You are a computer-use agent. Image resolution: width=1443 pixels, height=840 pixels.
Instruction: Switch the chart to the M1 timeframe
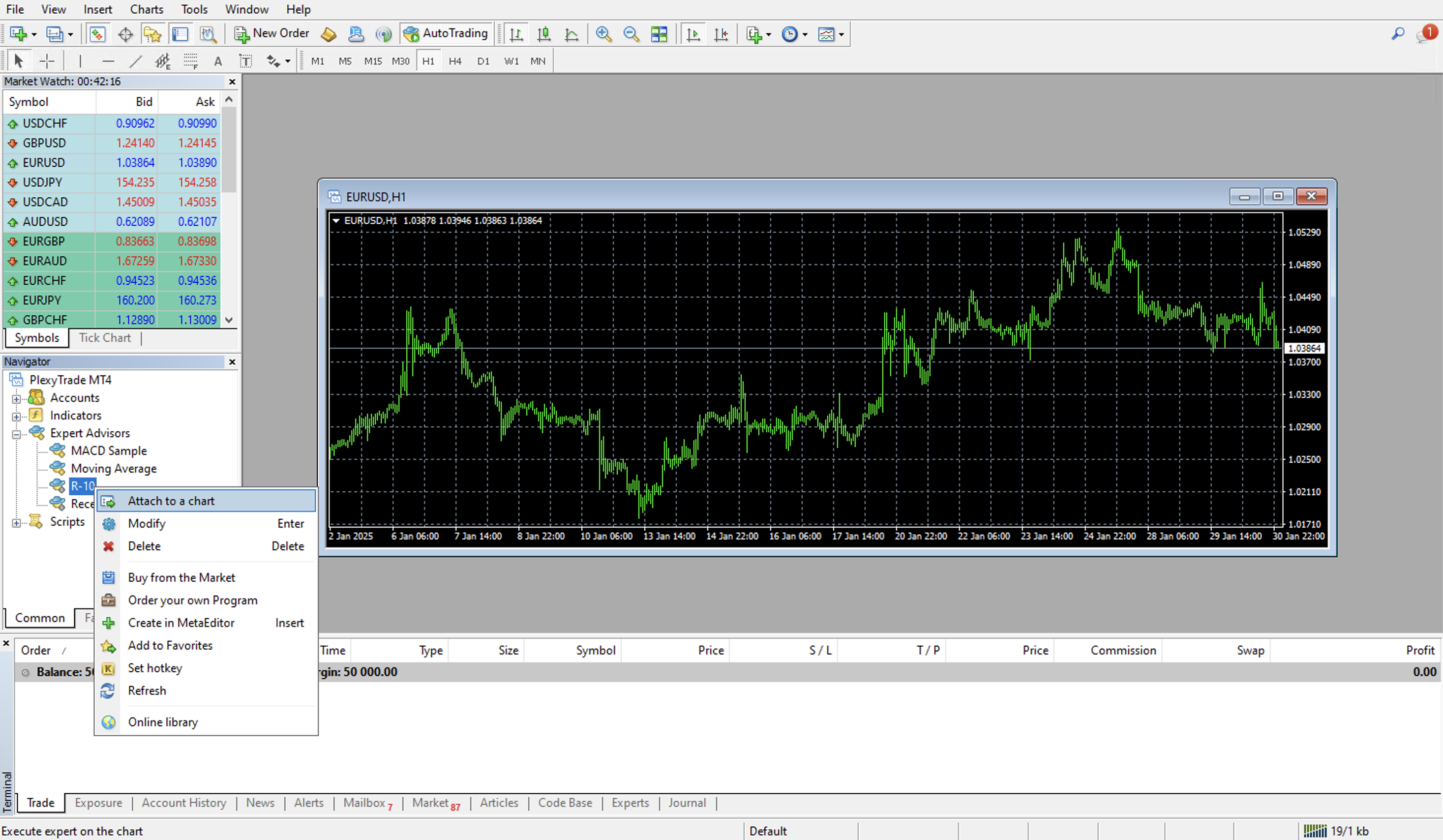point(318,61)
